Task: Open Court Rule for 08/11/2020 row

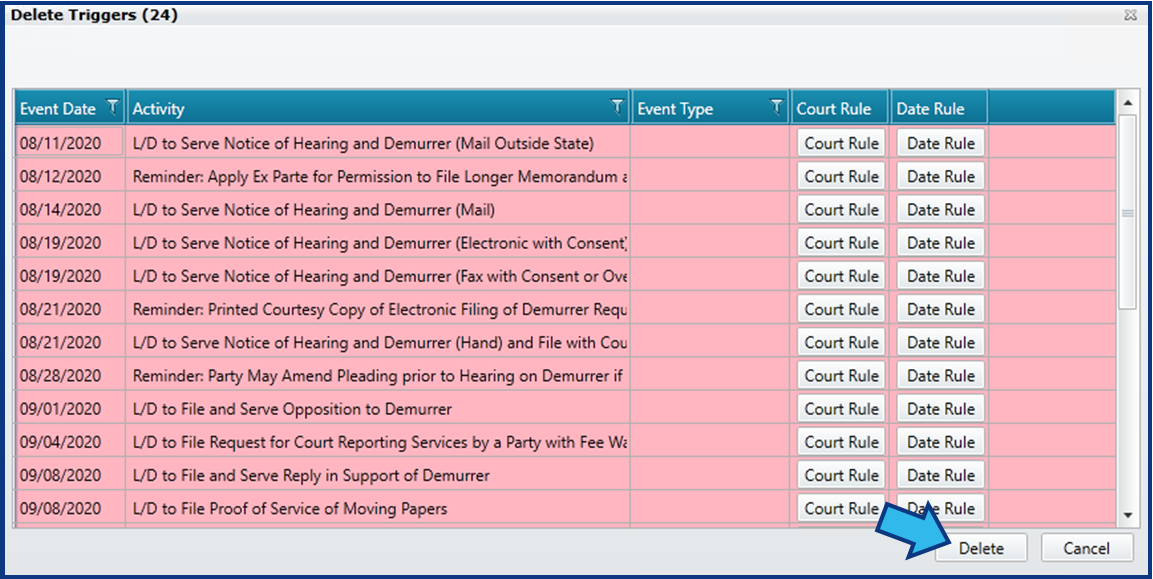Action: tap(841, 143)
